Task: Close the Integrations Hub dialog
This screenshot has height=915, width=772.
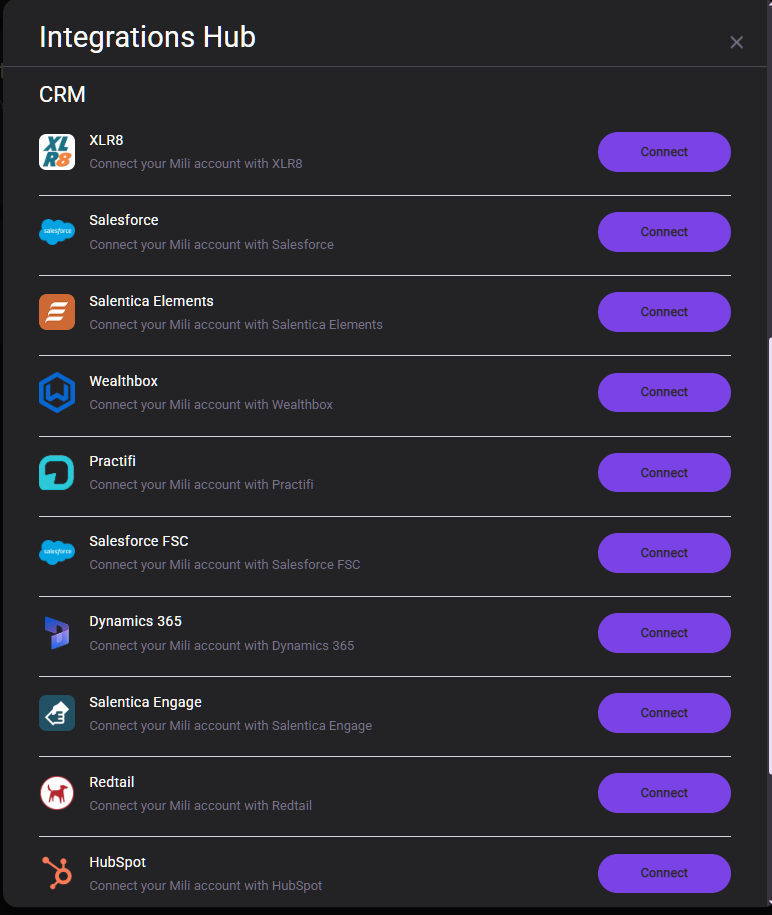Action: pyautogui.click(x=737, y=42)
